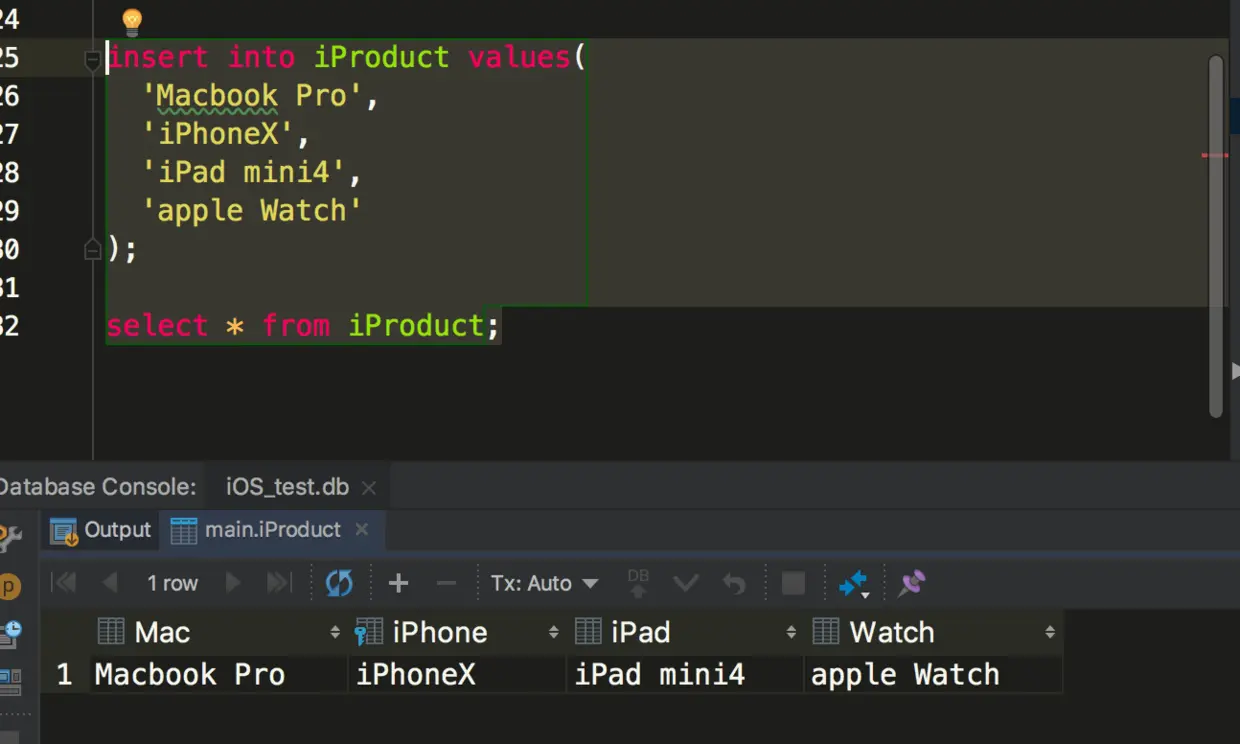1240x744 pixels.
Task: Select the main.iProduct result tab
Action: 270,530
